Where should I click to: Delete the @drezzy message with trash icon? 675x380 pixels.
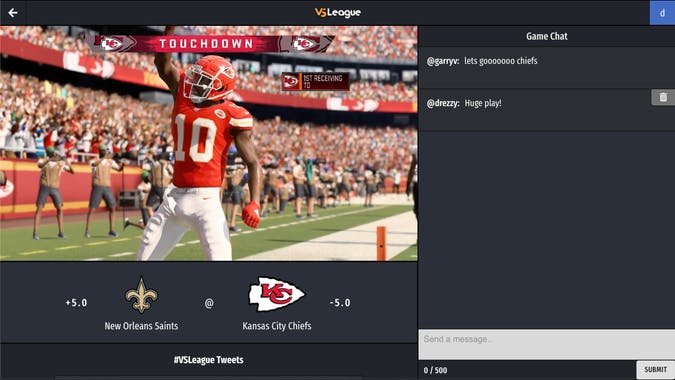(x=663, y=97)
